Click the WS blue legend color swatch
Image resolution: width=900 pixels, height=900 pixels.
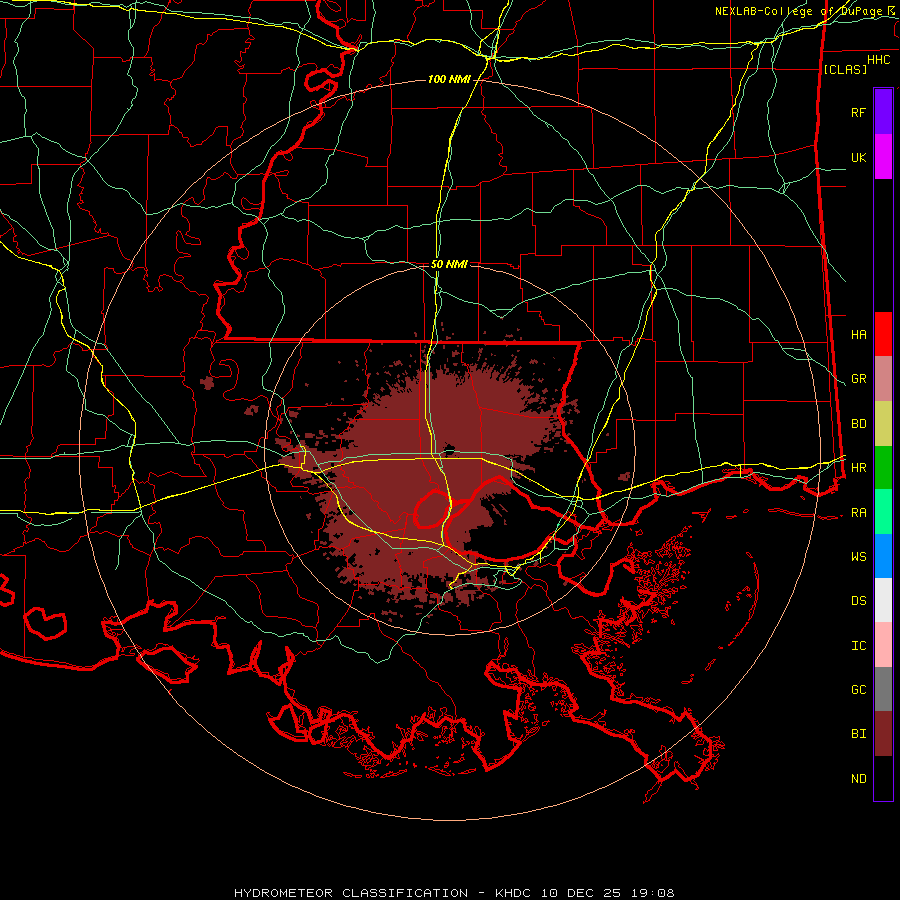tap(883, 556)
